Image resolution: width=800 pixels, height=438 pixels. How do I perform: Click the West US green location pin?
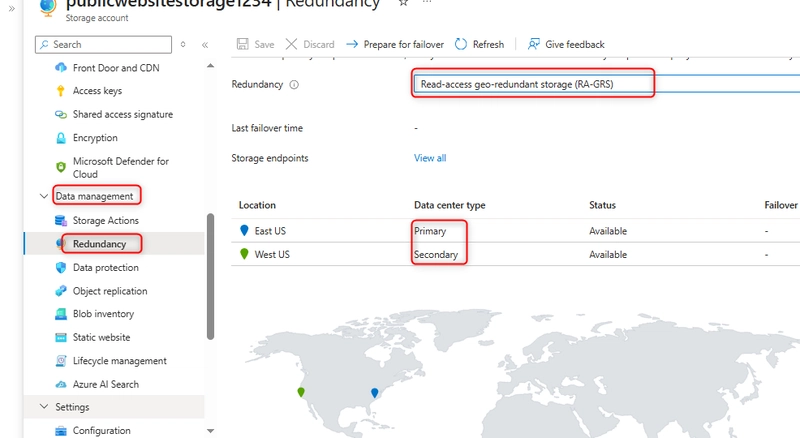click(x=244, y=254)
